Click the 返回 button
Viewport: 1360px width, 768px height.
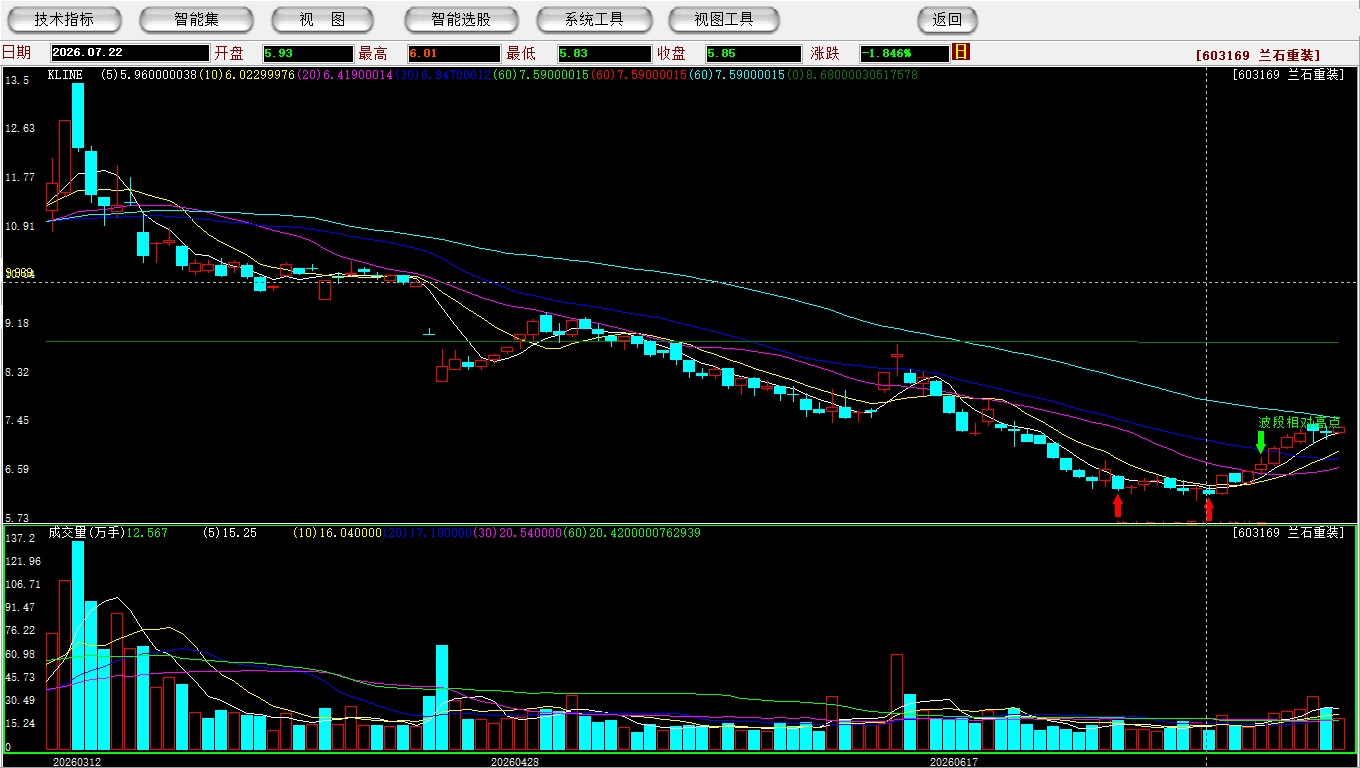[x=947, y=19]
